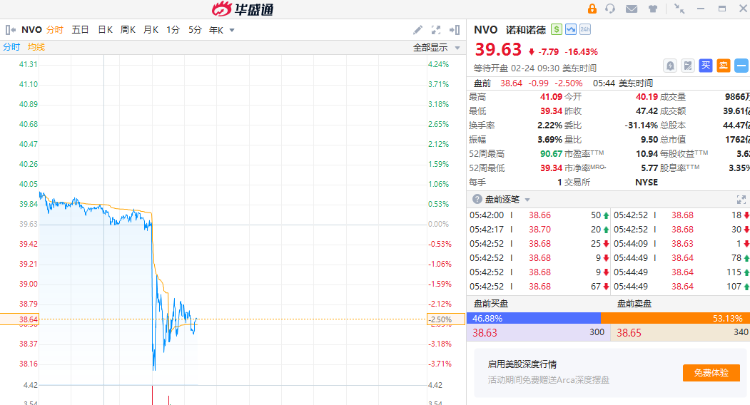The width and height of the screenshot is (750, 405).
Task: Select the pencil drawing tool icon
Action: [418, 30]
